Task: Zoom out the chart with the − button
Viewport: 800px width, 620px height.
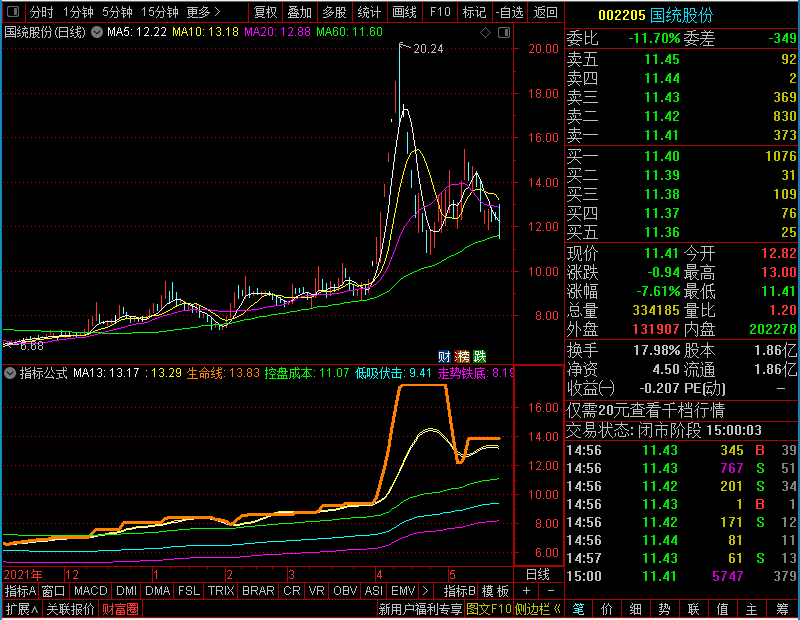Action: [551, 591]
